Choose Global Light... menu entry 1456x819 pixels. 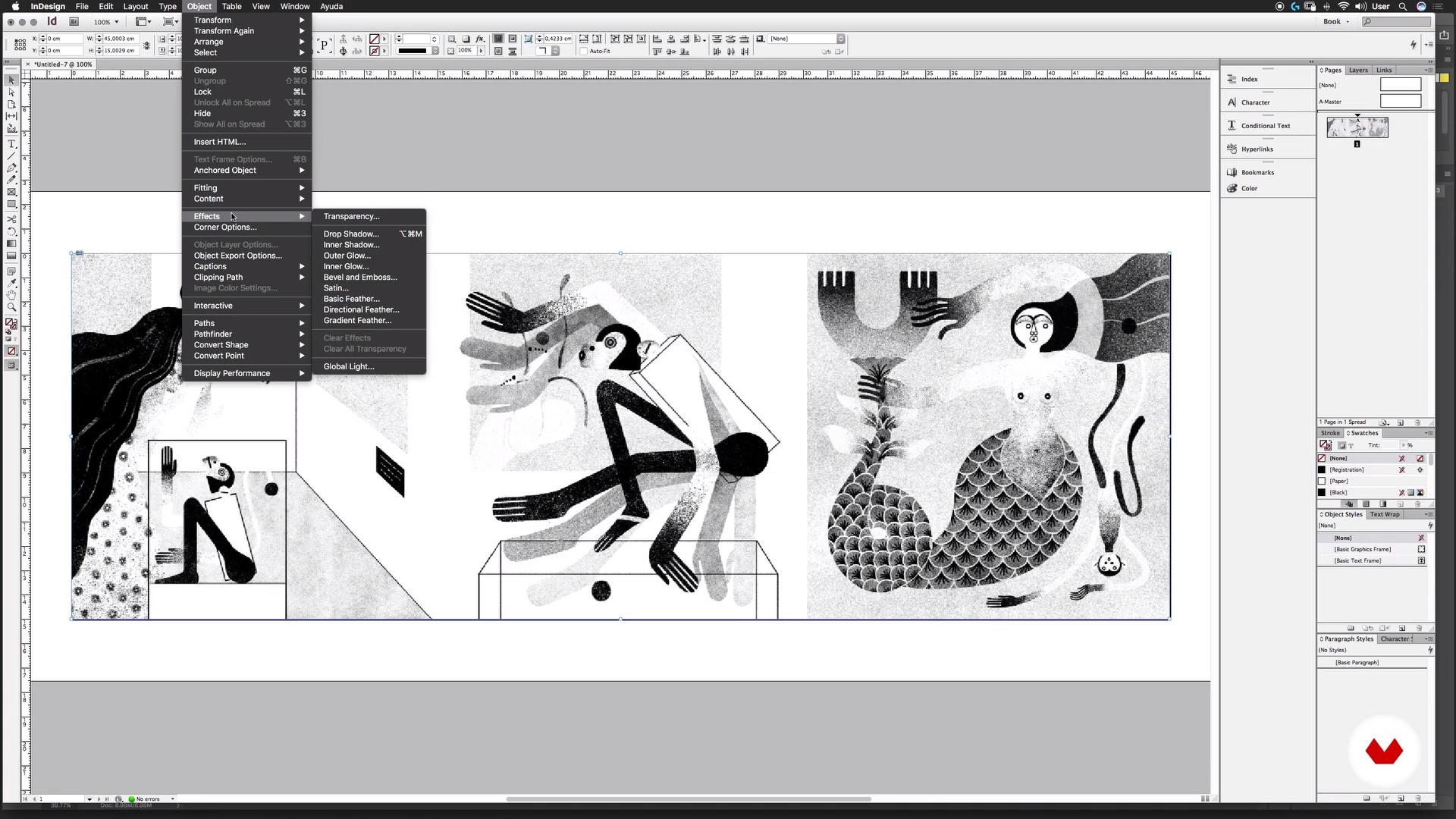(x=369, y=367)
